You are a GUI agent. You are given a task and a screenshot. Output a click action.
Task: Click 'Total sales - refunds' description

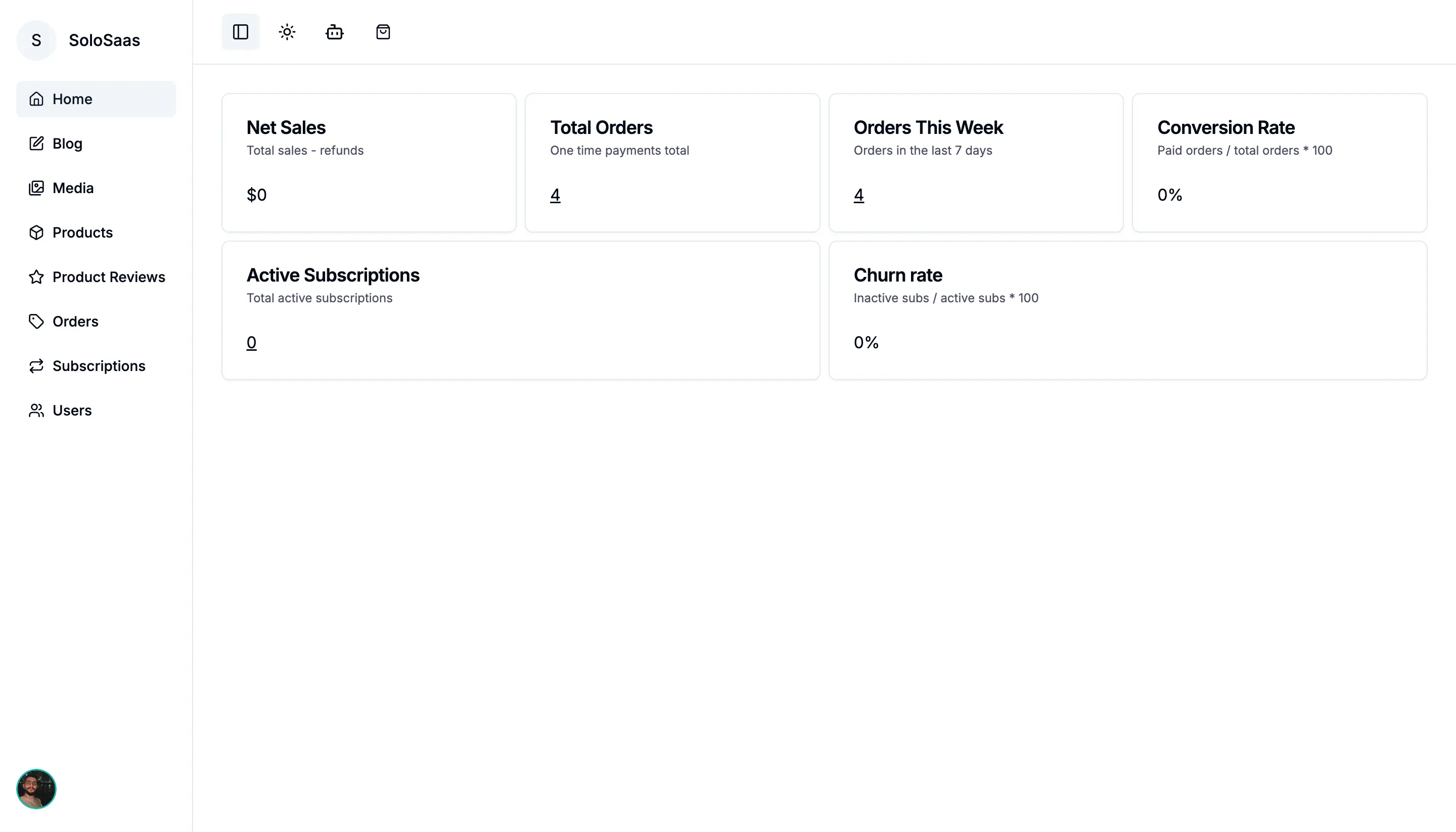305,151
